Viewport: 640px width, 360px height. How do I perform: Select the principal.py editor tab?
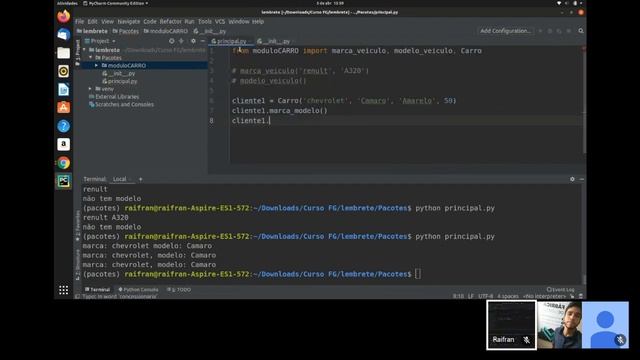tap(230, 41)
